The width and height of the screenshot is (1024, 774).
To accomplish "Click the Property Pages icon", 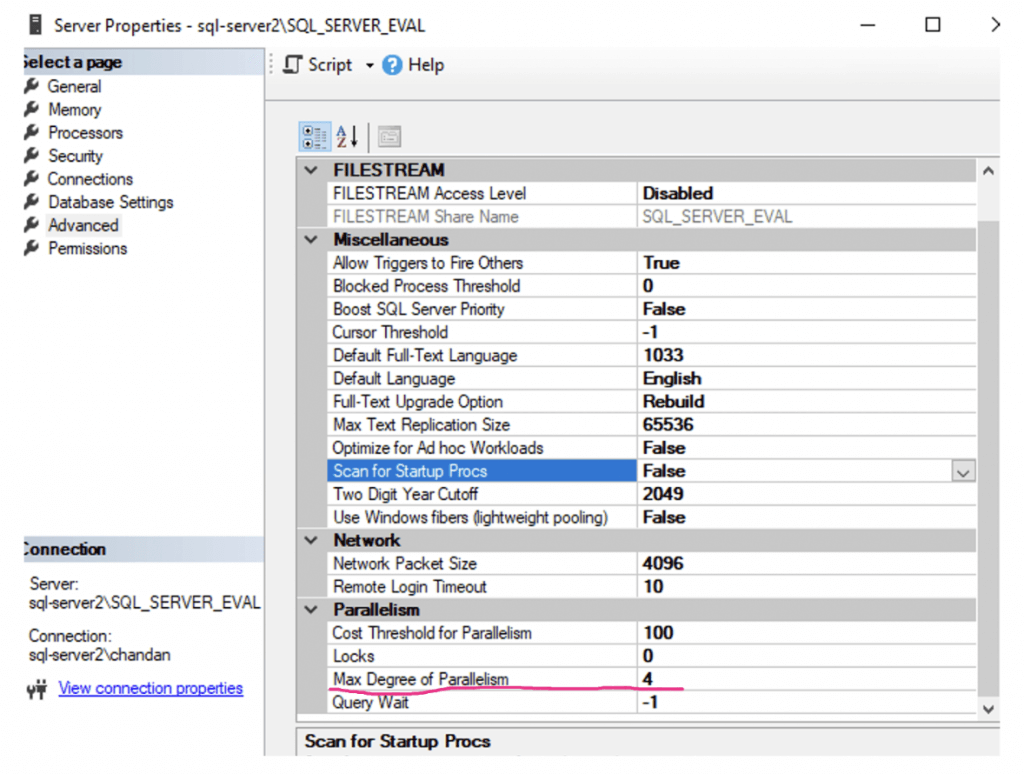I will pyautogui.click(x=389, y=137).
